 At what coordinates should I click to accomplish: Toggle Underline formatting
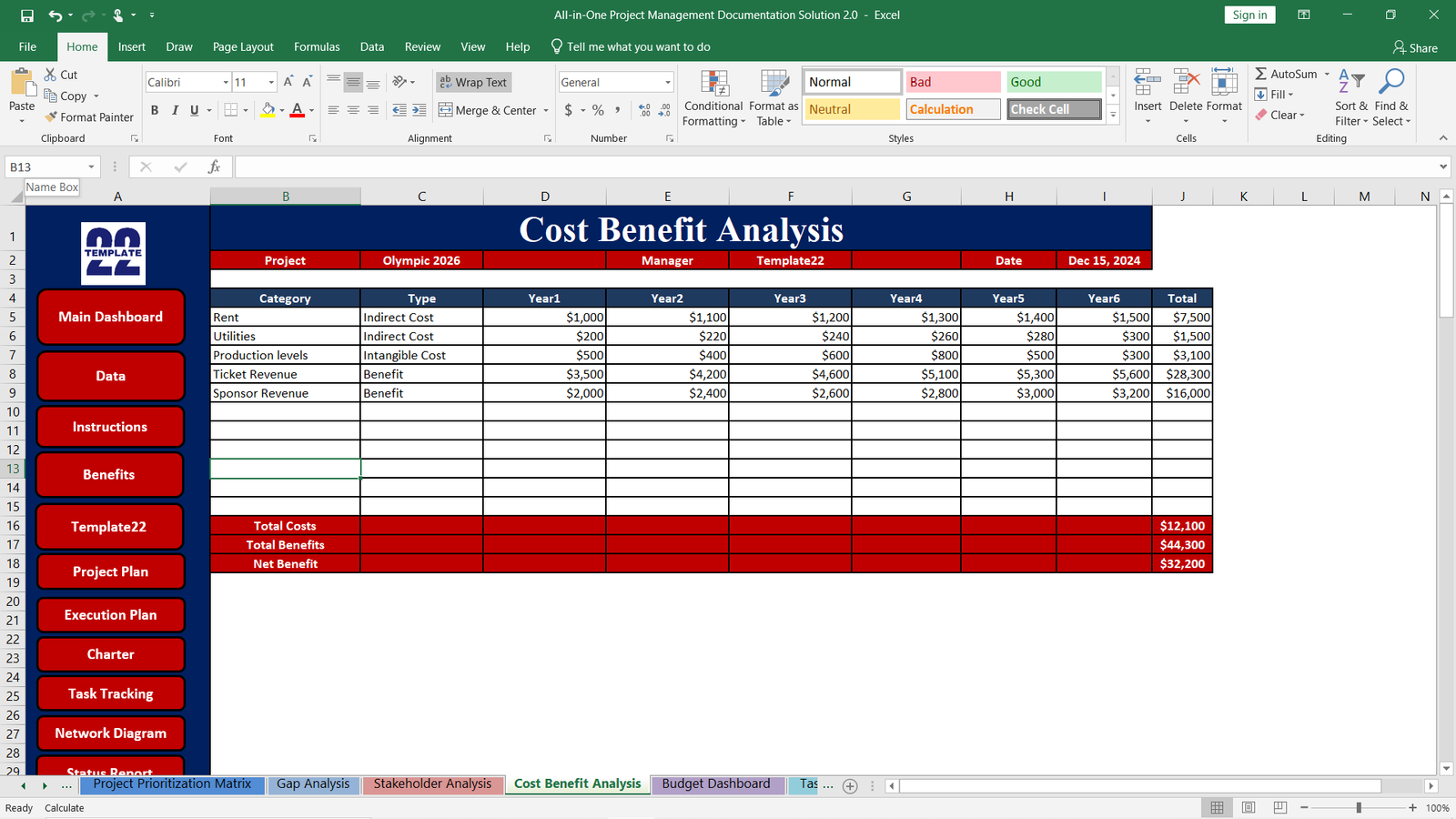[194, 110]
